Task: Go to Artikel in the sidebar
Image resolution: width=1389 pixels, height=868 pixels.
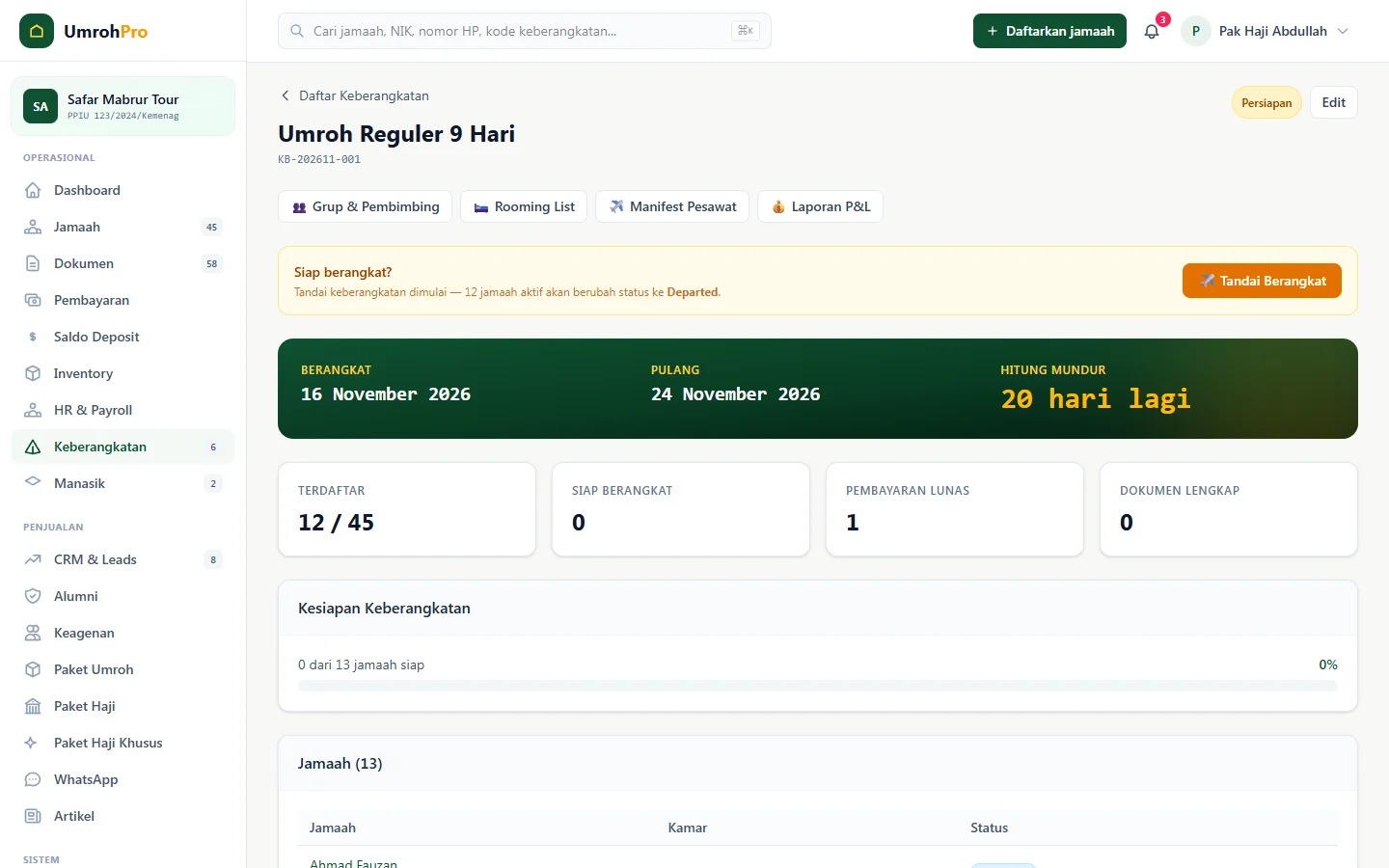Action: pos(123,816)
